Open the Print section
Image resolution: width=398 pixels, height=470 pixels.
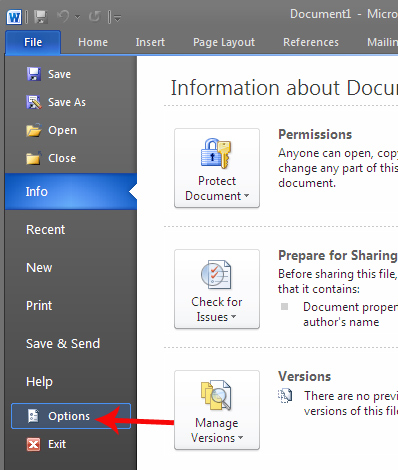coord(39,306)
